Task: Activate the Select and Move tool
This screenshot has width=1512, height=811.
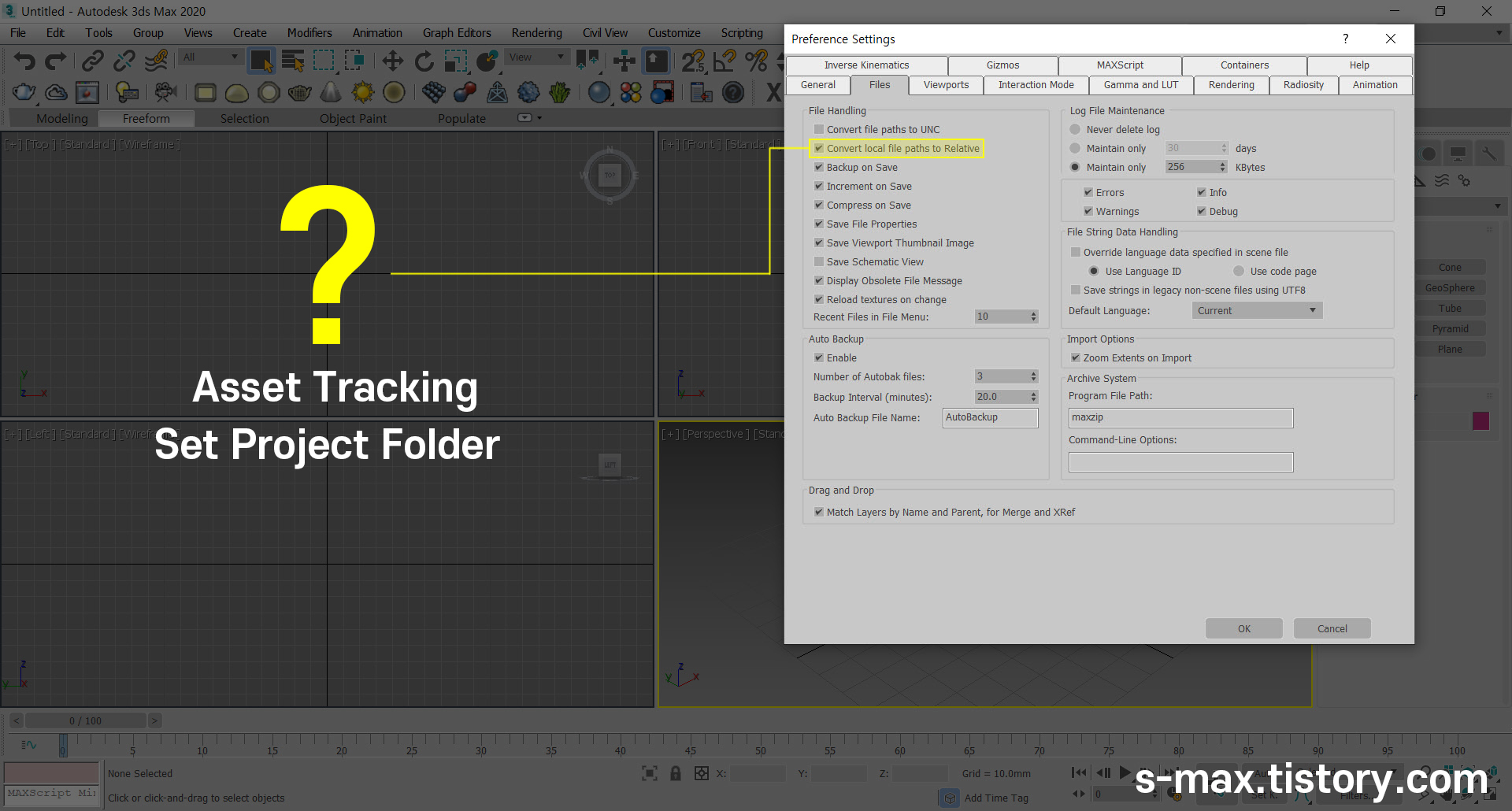Action: [x=392, y=61]
